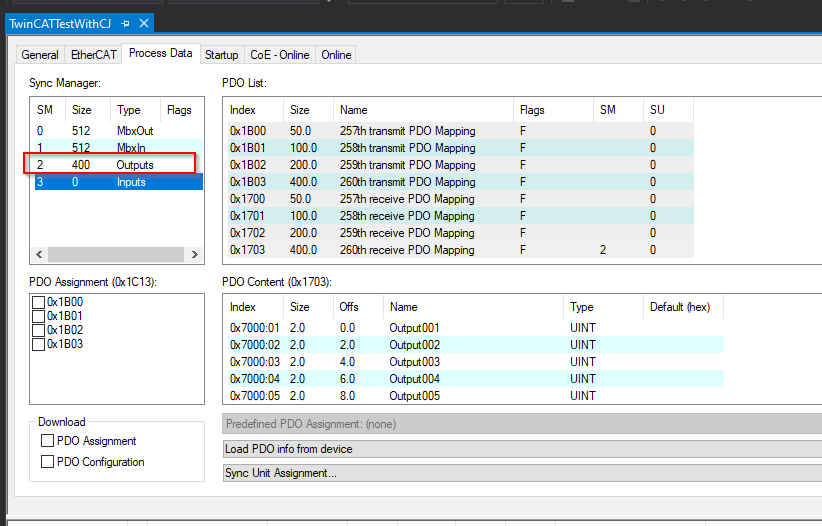Select Sync Manager row 1 MbxIn
The image size is (822, 526).
[118, 148]
